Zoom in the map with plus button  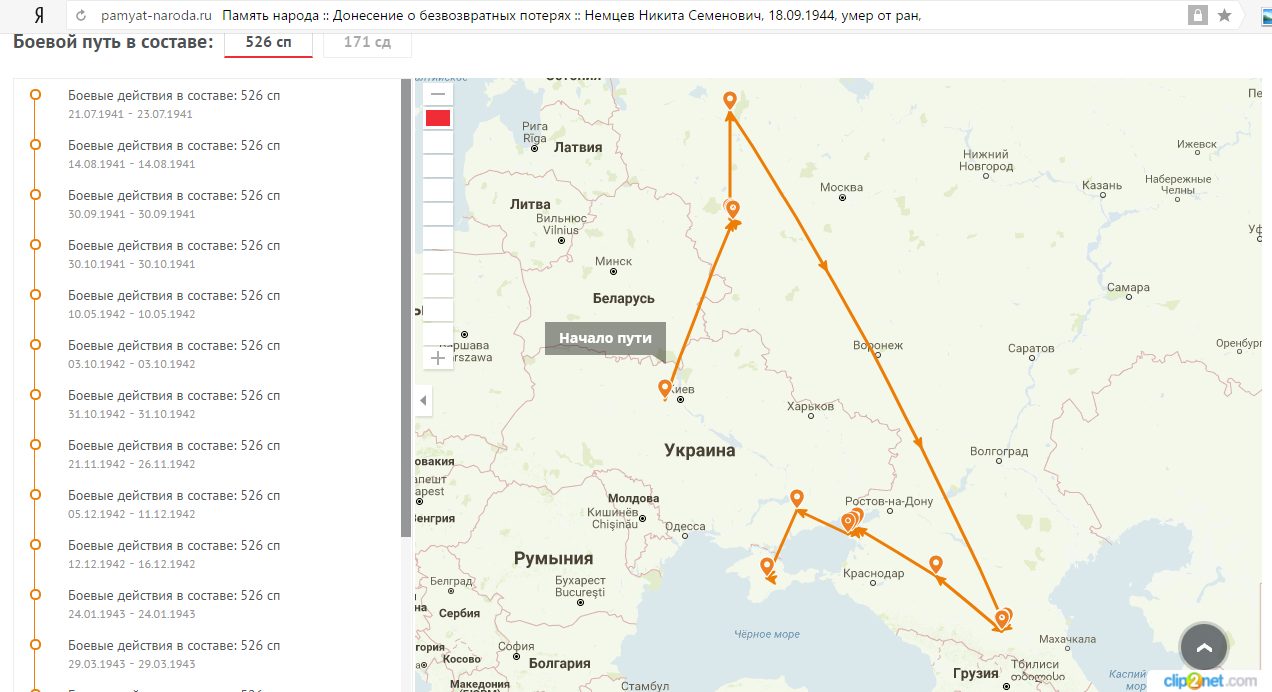[x=437, y=357]
